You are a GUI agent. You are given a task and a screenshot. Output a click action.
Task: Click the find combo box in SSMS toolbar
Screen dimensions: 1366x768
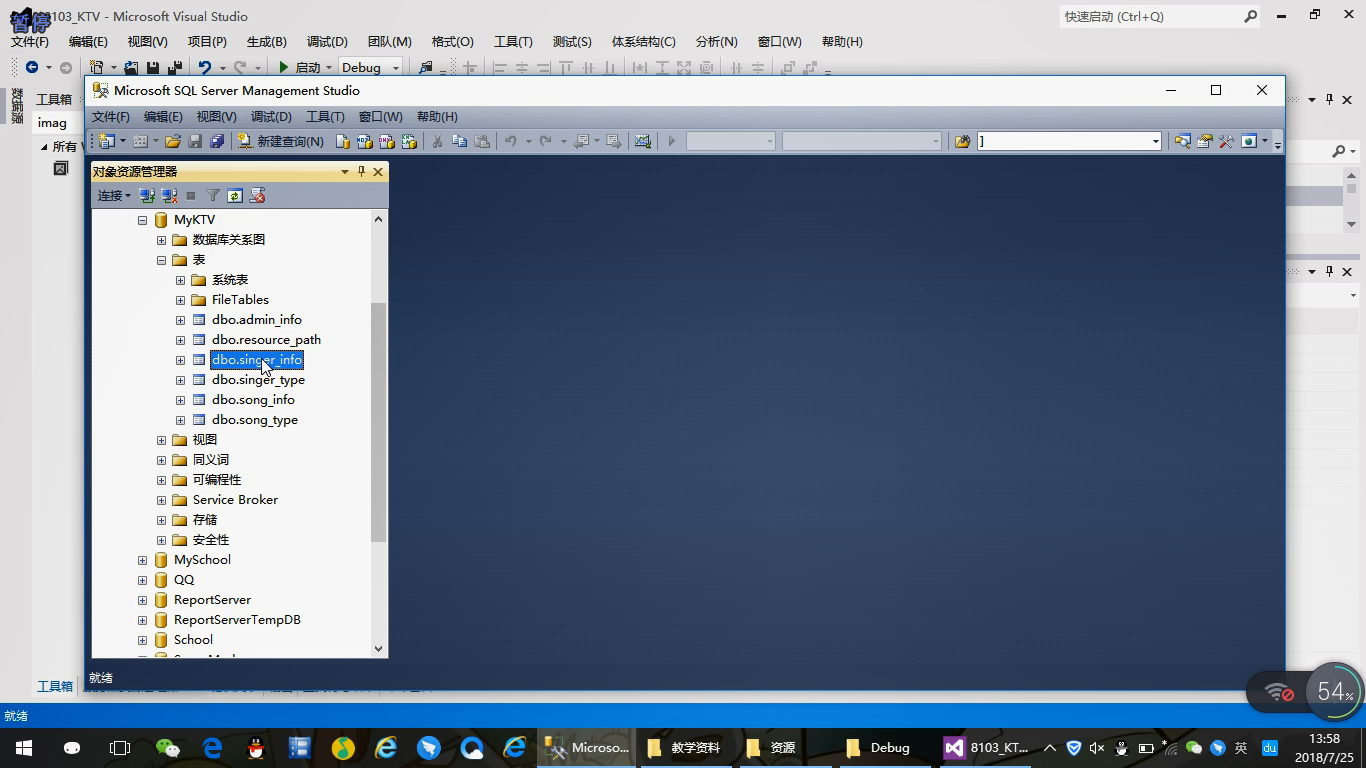[1068, 141]
